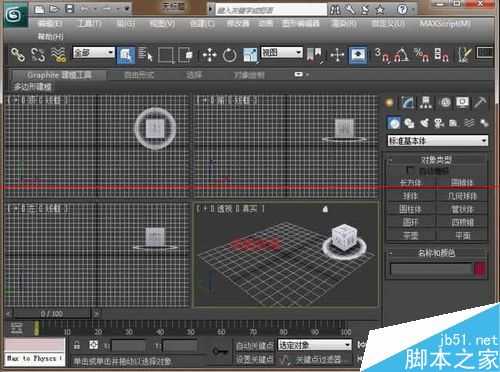Toggle Spinner Snap
Viewport: 500px width, 372px height.
pyautogui.click(x=441, y=55)
